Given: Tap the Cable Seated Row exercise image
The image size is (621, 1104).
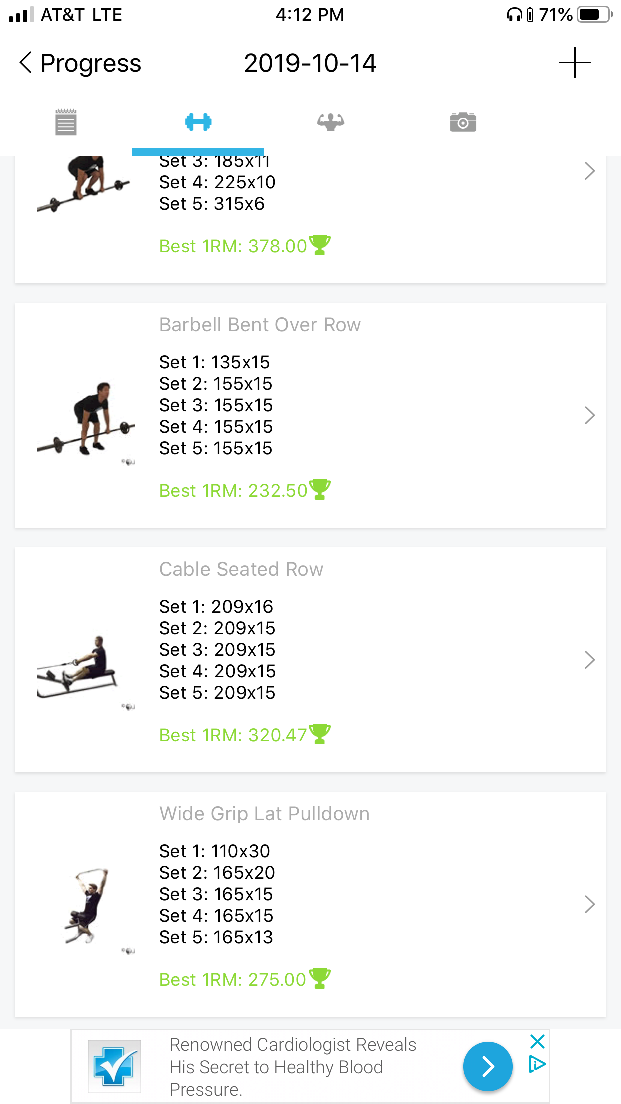Looking at the screenshot, I should [80, 667].
